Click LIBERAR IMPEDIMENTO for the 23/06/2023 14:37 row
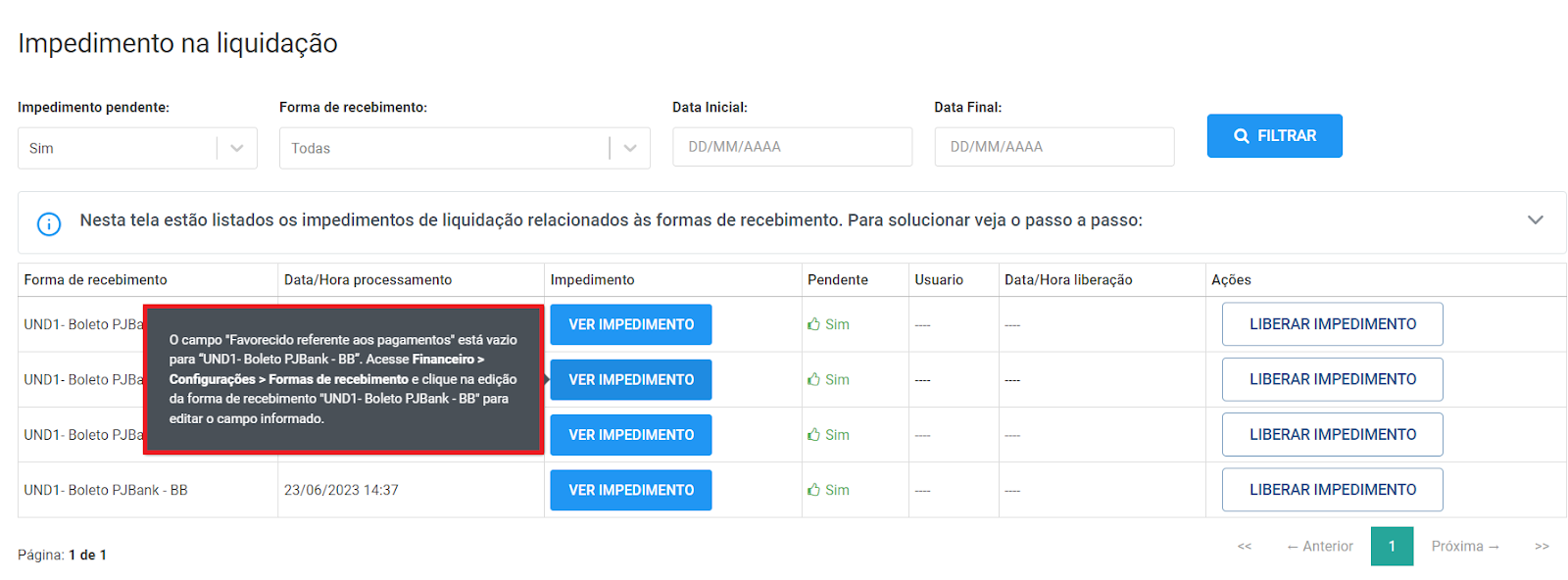 [x=1333, y=490]
